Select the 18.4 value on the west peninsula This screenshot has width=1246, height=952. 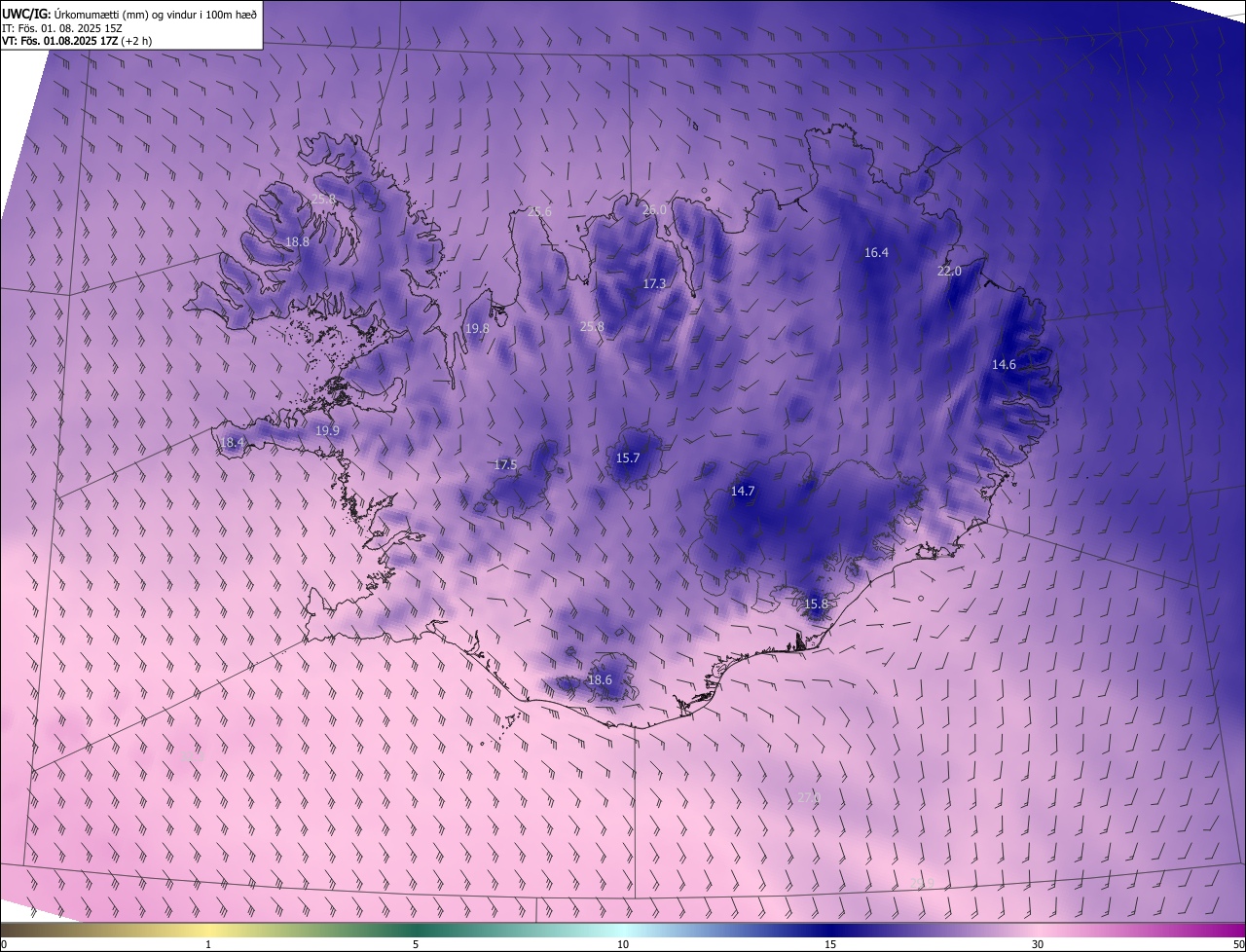coord(232,442)
